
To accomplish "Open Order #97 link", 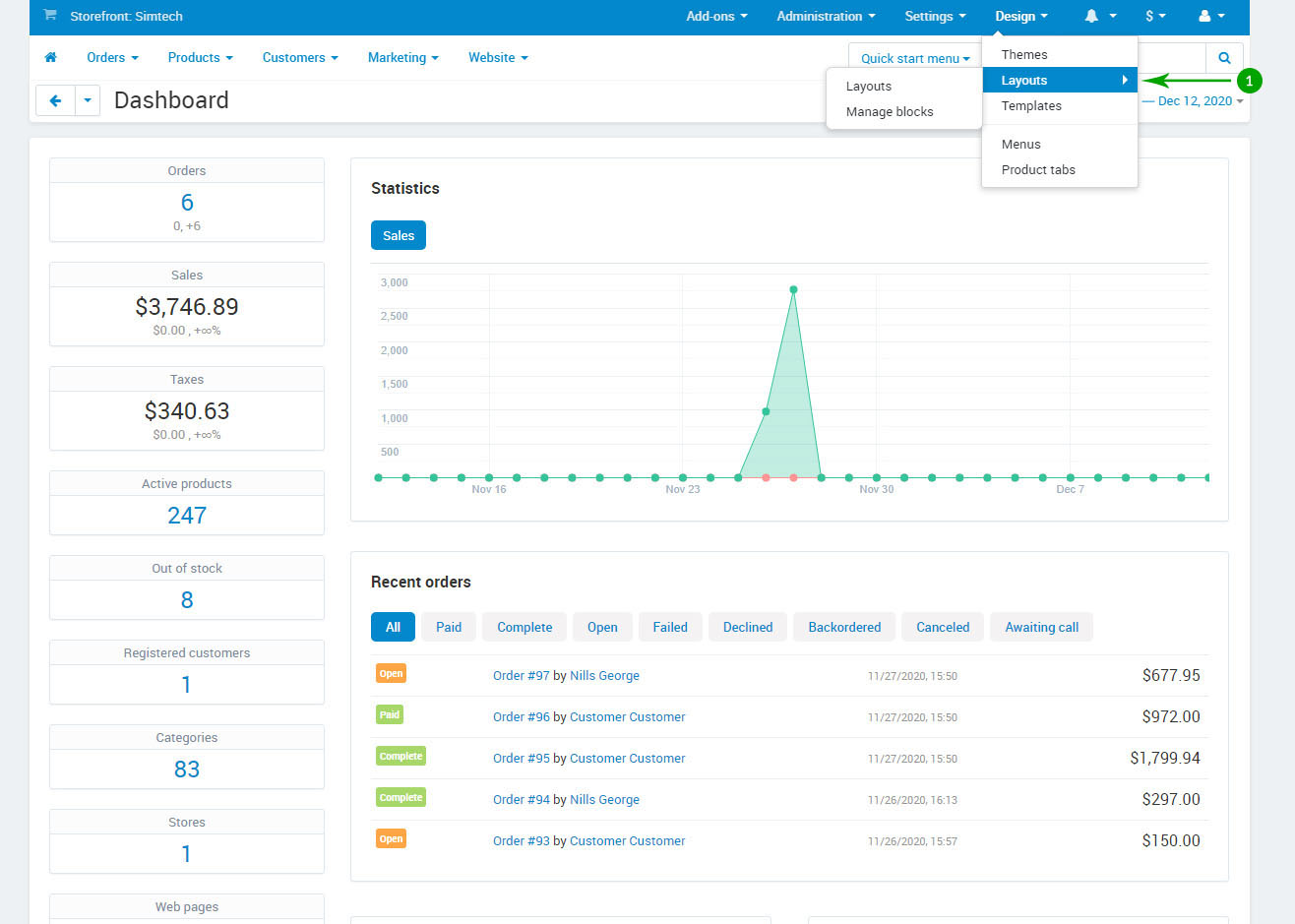I will pyautogui.click(x=521, y=676).
